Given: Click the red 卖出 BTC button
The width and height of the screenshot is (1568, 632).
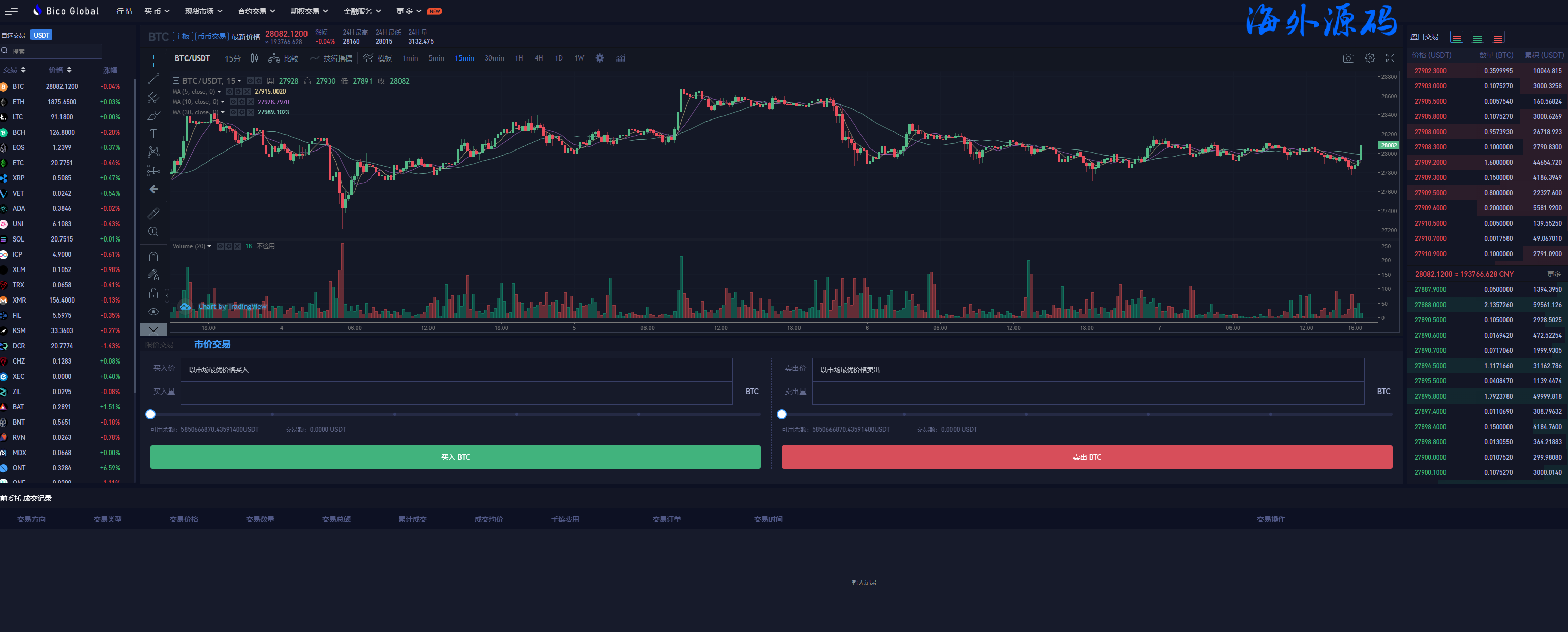Looking at the screenshot, I should tap(1086, 457).
